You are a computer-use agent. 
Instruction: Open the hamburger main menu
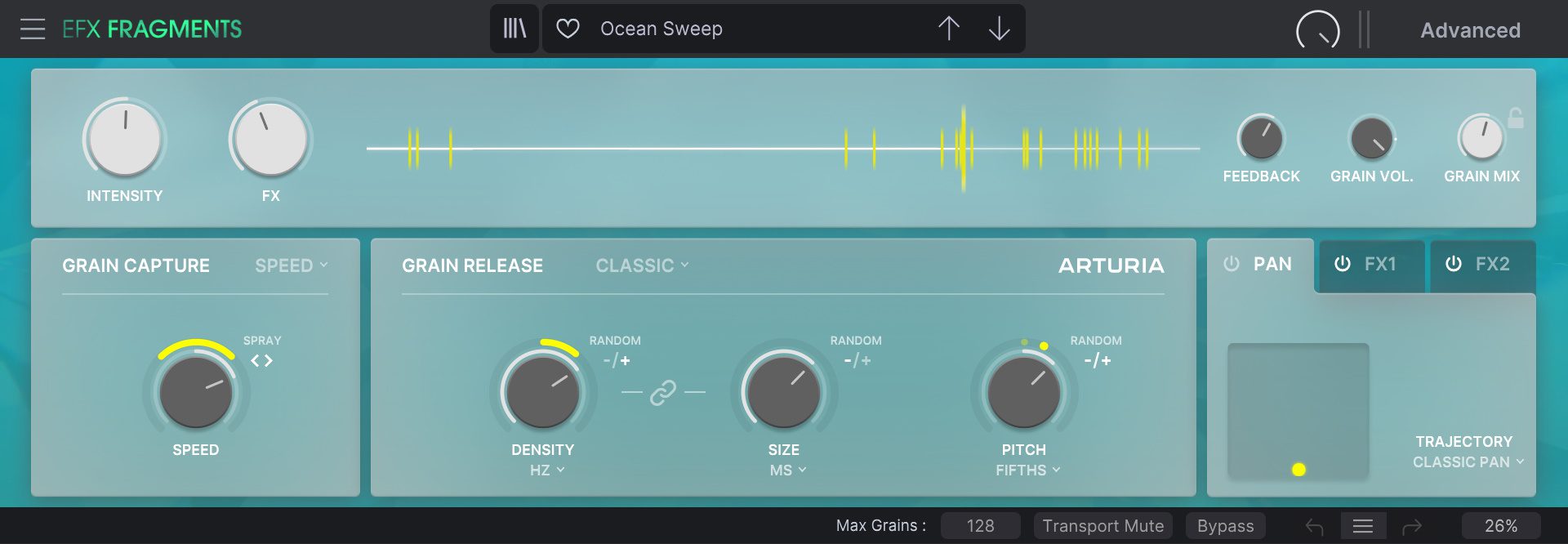(x=33, y=29)
